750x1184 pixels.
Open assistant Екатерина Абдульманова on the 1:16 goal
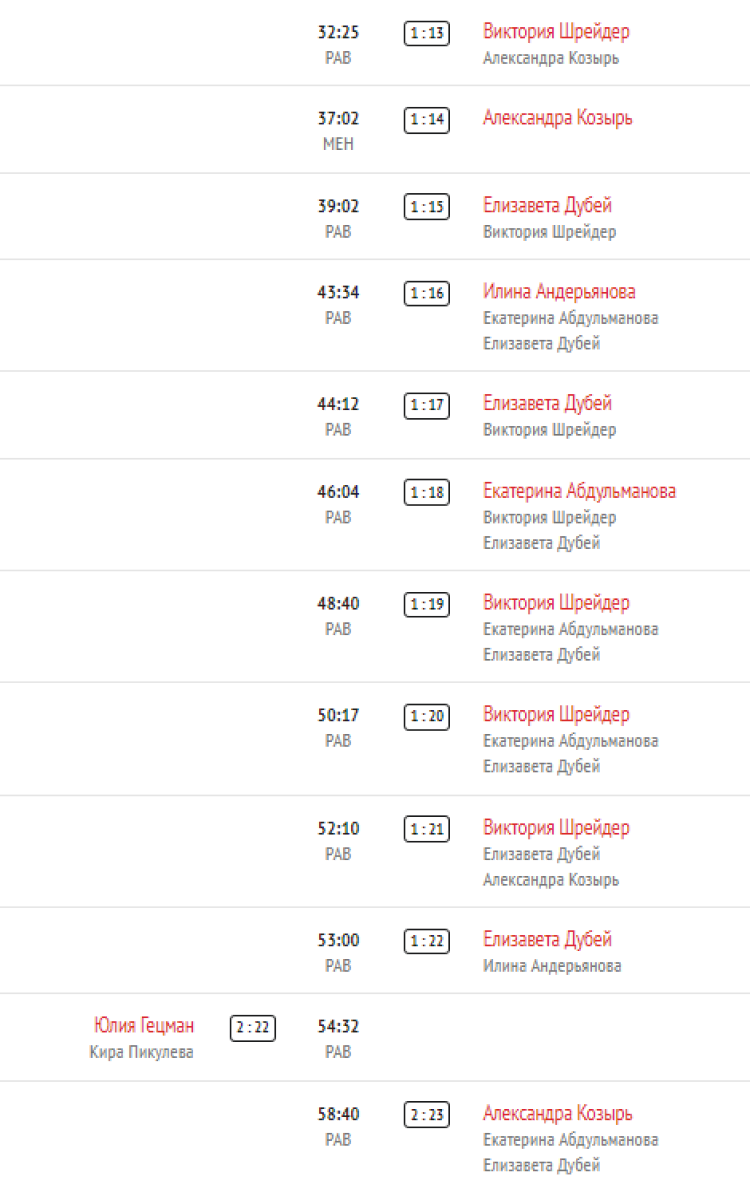click(570, 318)
